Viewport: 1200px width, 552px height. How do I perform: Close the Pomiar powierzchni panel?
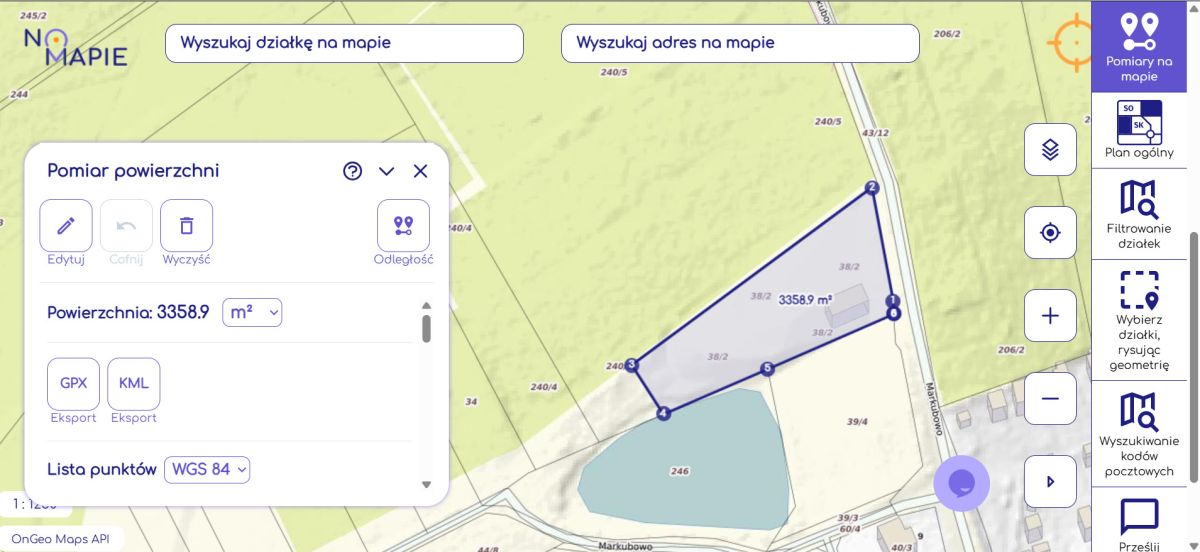[420, 171]
